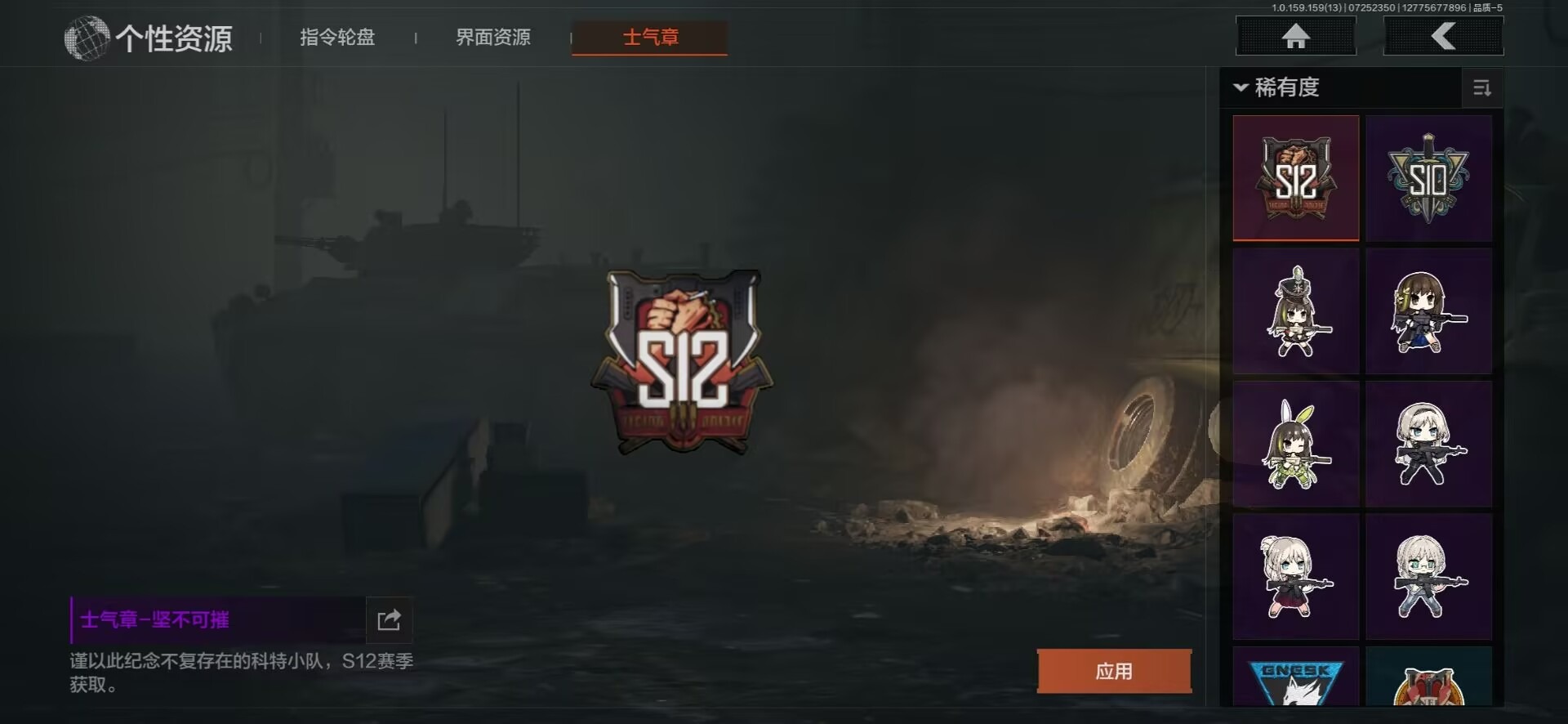1568x724 pixels.
Task: Open the 界面资源 tab
Action: click(x=493, y=38)
